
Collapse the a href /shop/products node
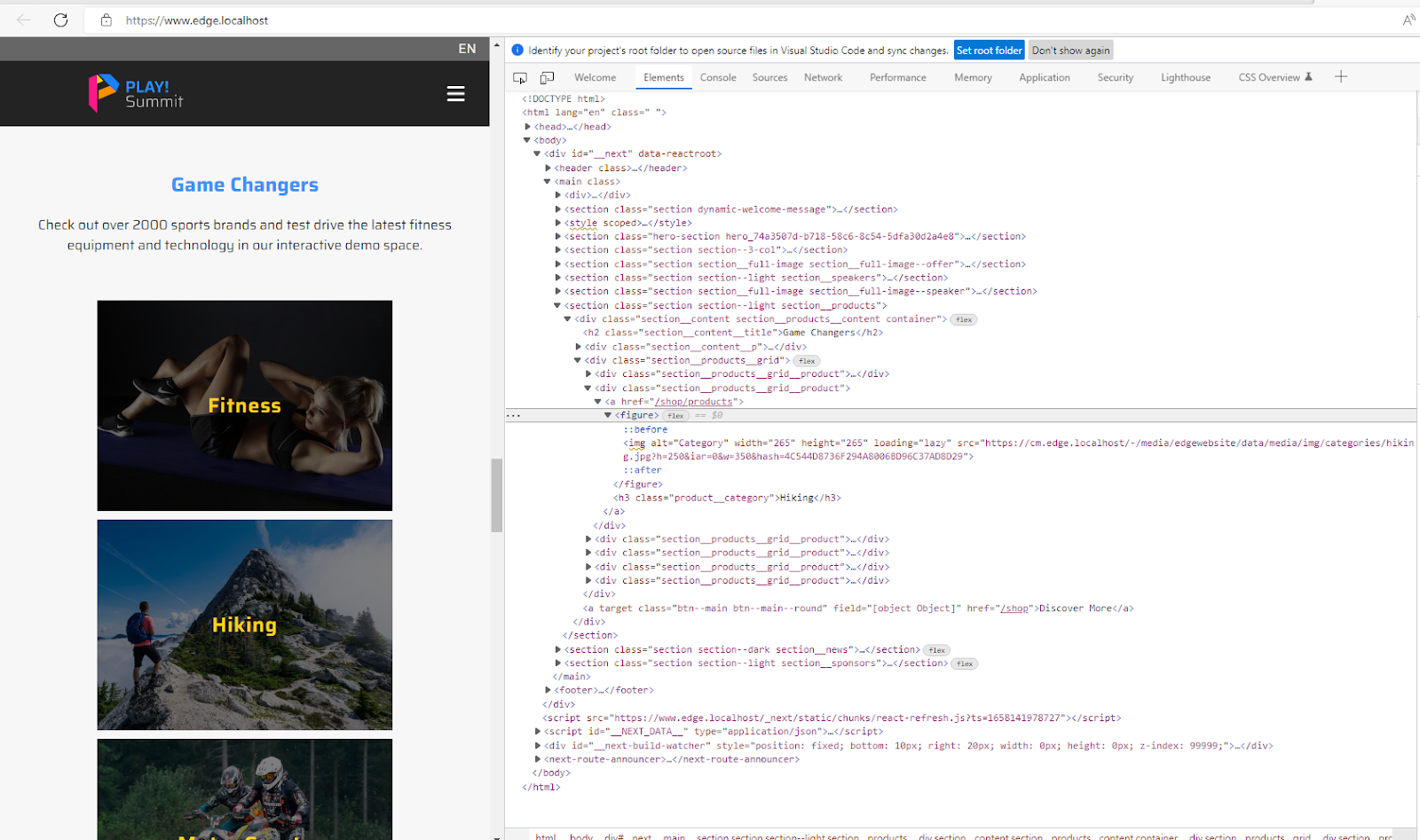(x=598, y=402)
